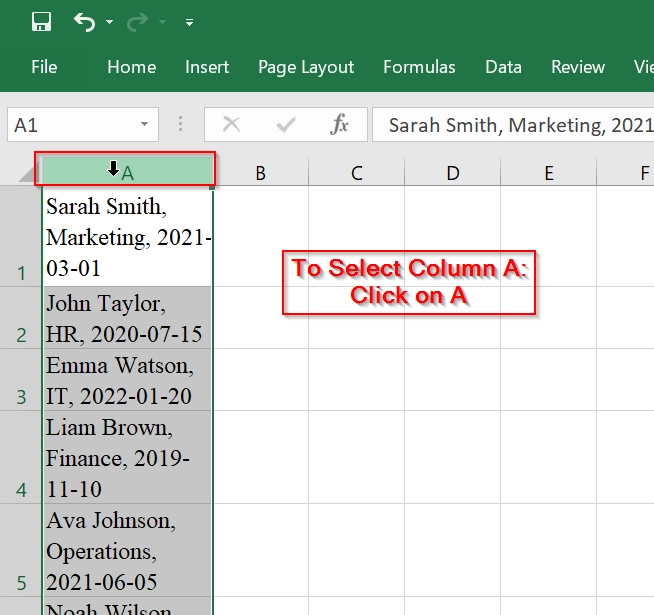Screen dimensions: 654x615
Task: Select row 1 header
Action: [x=21, y=236]
